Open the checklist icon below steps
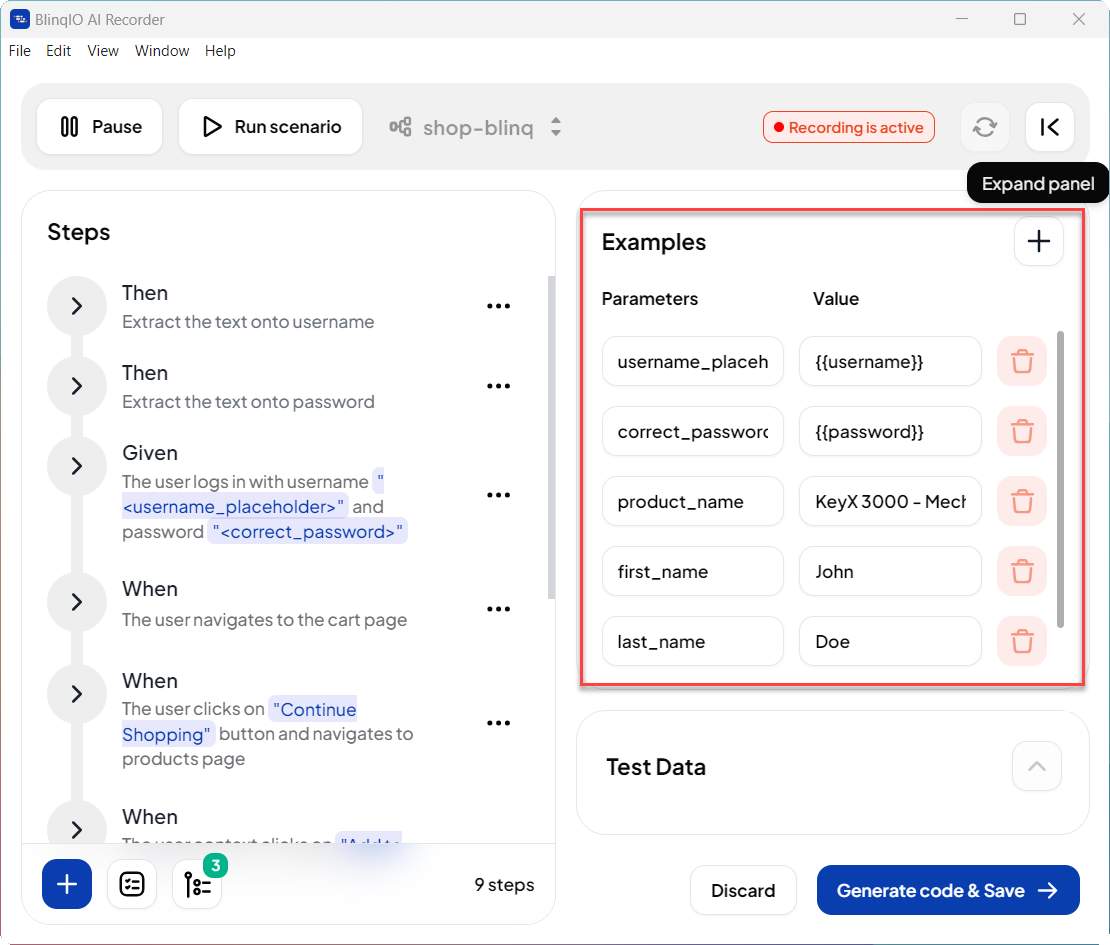1110x945 pixels. [132, 884]
